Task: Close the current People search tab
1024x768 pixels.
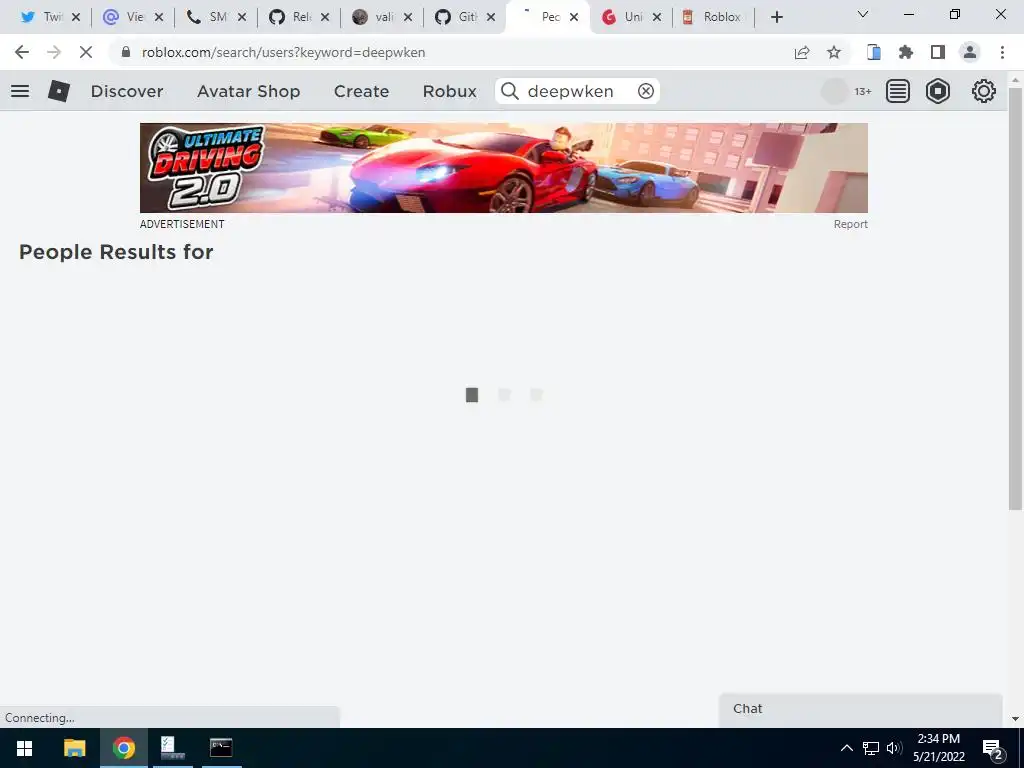Action: tap(573, 17)
